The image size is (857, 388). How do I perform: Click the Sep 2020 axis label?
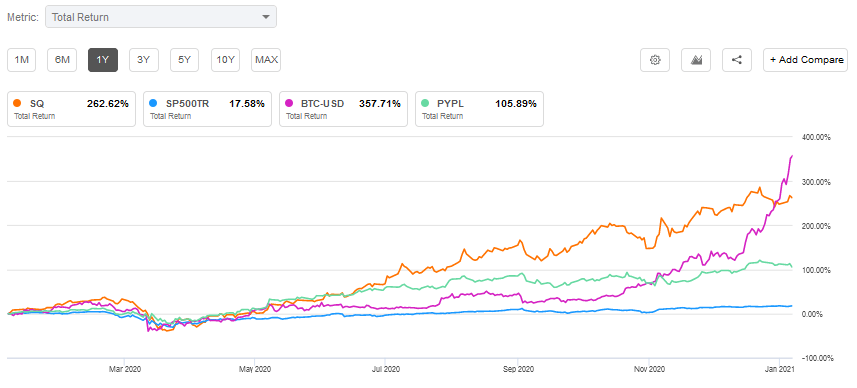point(518,369)
